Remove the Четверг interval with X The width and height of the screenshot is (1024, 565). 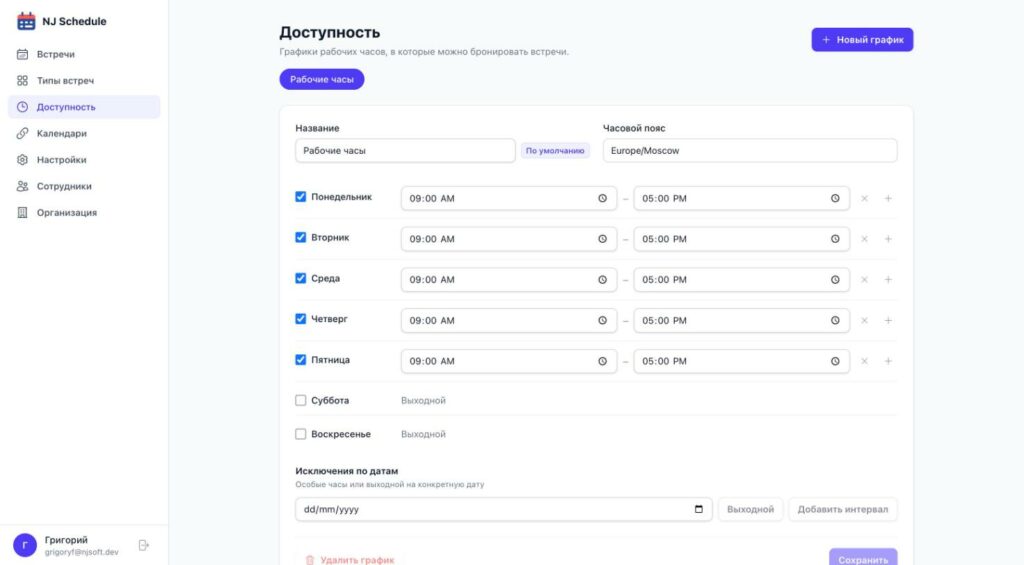(x=864, y=321)
